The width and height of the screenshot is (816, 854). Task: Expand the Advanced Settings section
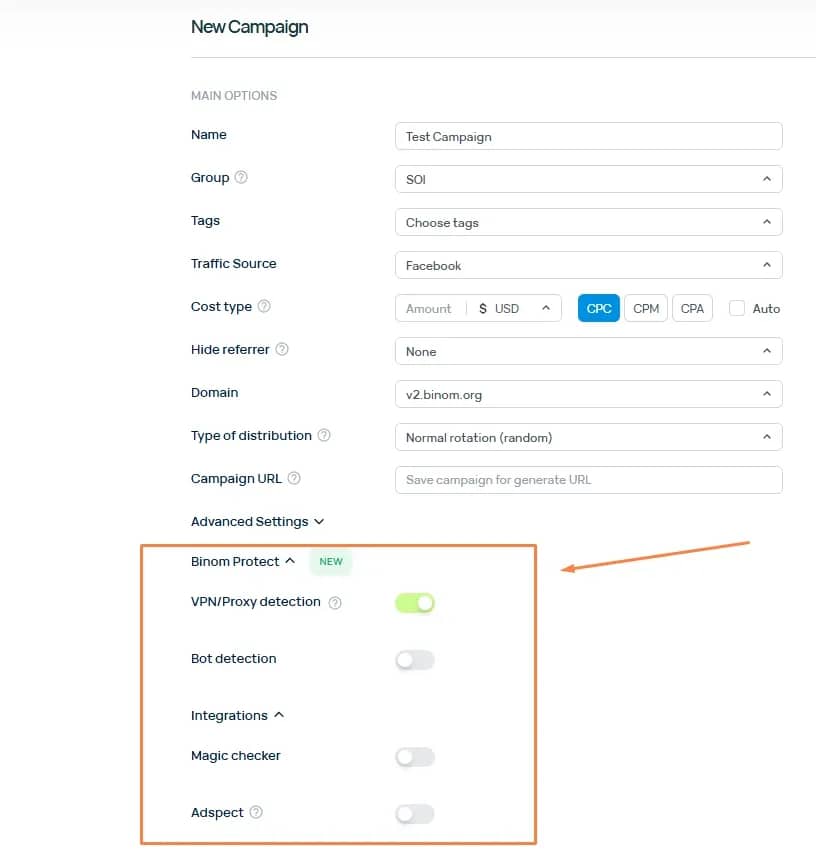258,521
